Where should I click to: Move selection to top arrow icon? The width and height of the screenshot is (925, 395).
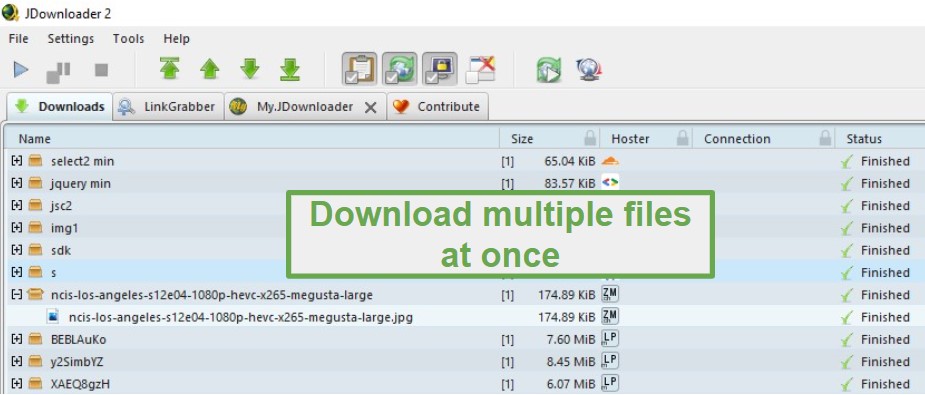[x=169, y=69]
